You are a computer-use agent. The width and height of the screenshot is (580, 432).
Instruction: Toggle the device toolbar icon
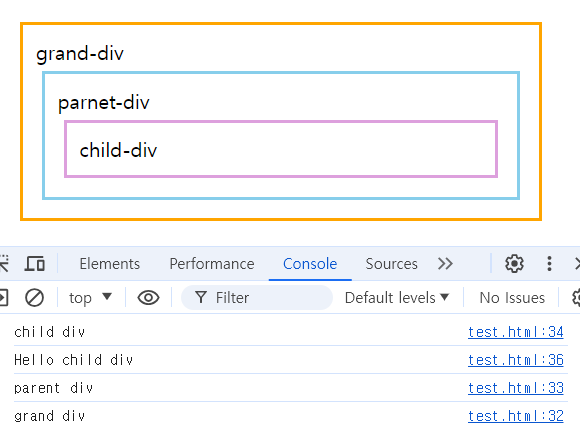tap(35, 264)
